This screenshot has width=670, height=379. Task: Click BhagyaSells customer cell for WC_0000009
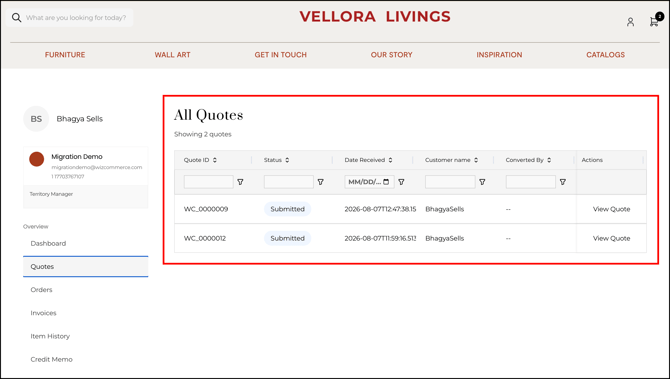tap(444, 209)
